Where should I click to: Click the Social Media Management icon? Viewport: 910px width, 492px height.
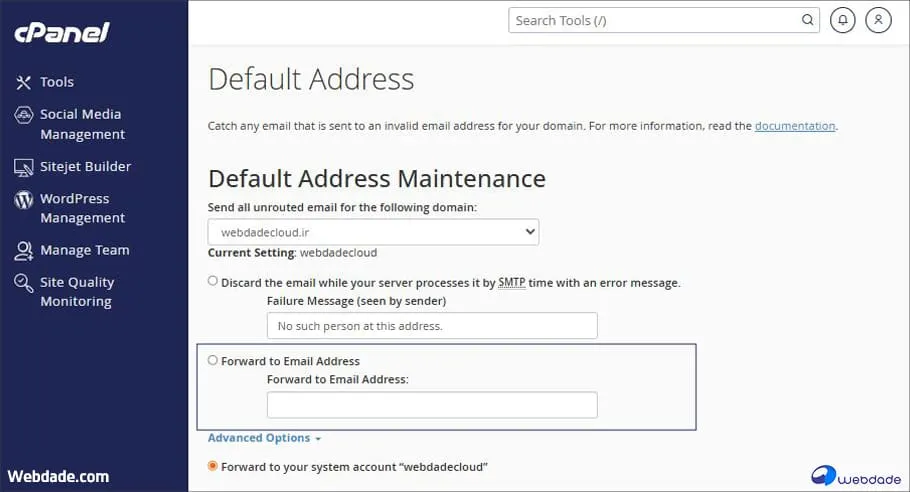point(24,115)
